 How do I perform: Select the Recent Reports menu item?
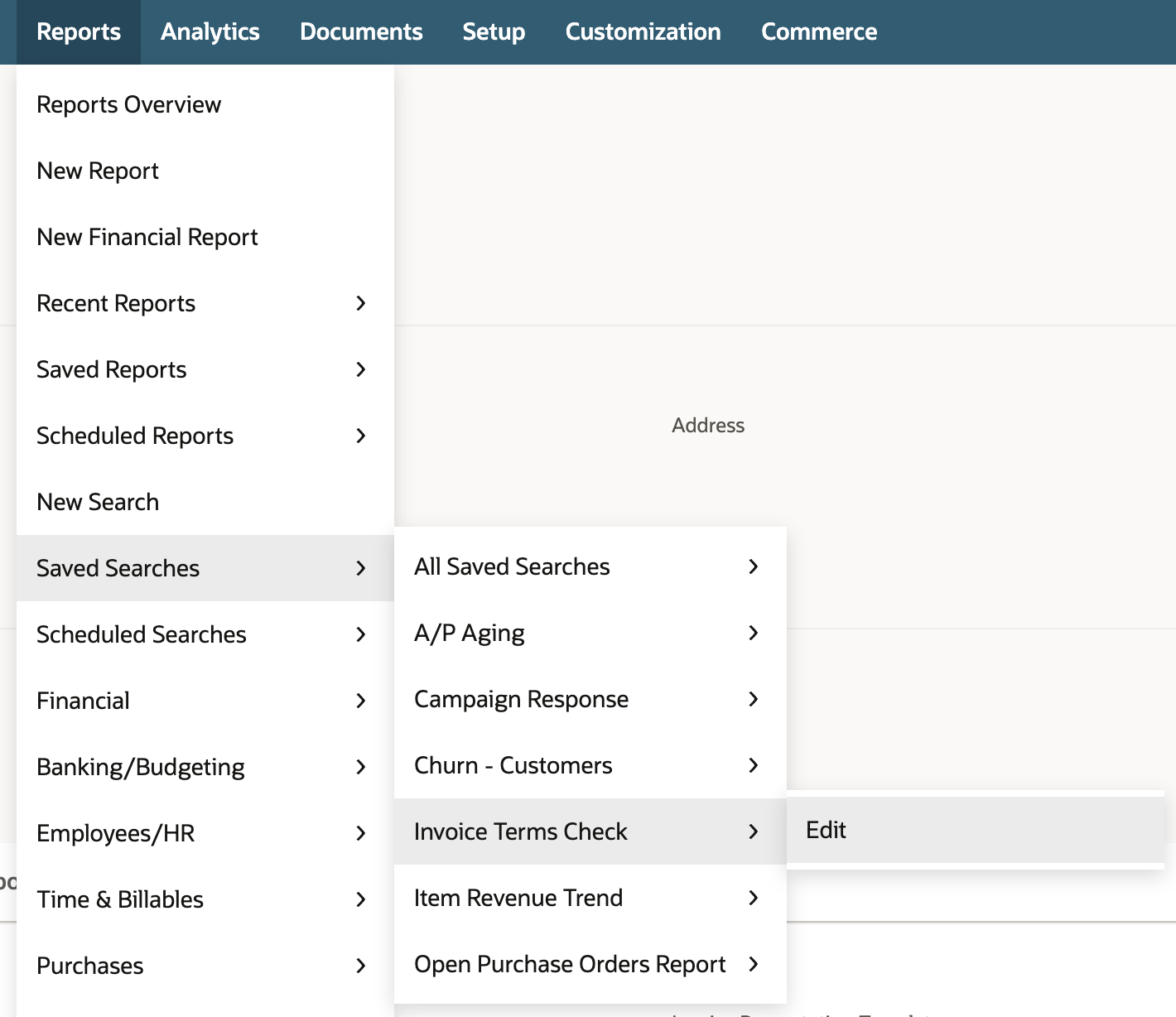pos(205,303)
